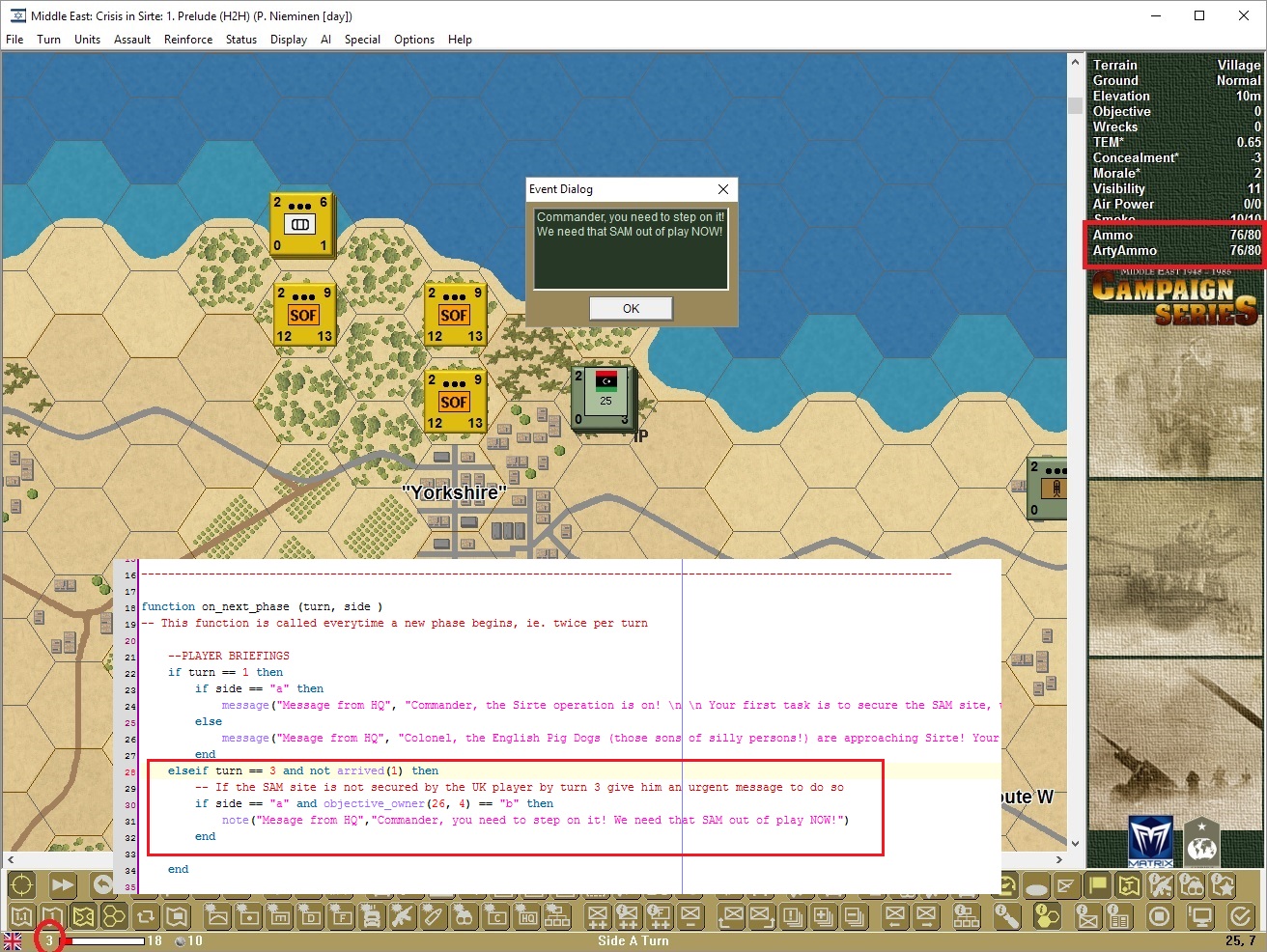Click the star info toolbar icon
This screenshot has width=1267, height=952.
coord(1224,884)
